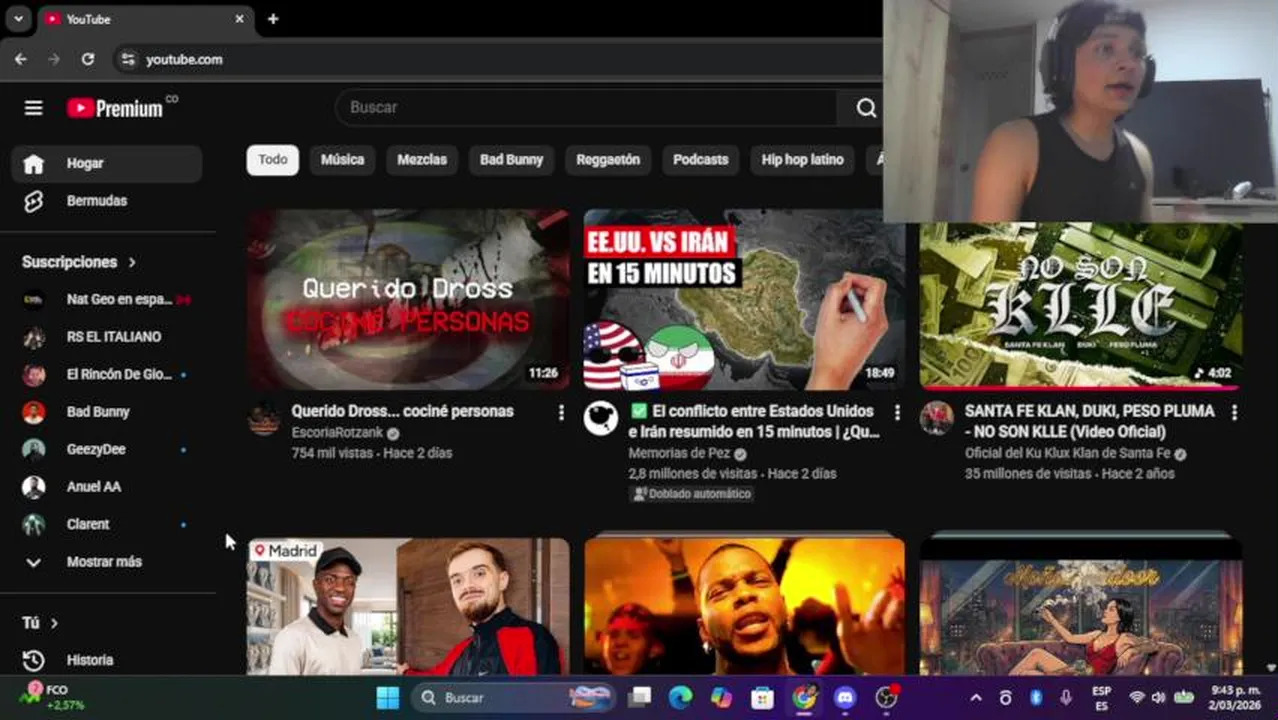Open a new browser tab
Viewport: 1278px width, 720px height.
tap(273, 19)
